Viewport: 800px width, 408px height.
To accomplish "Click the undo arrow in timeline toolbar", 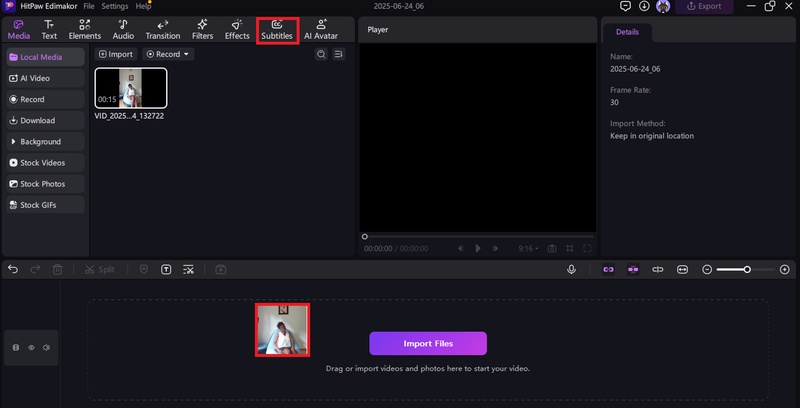I will 13,270.
